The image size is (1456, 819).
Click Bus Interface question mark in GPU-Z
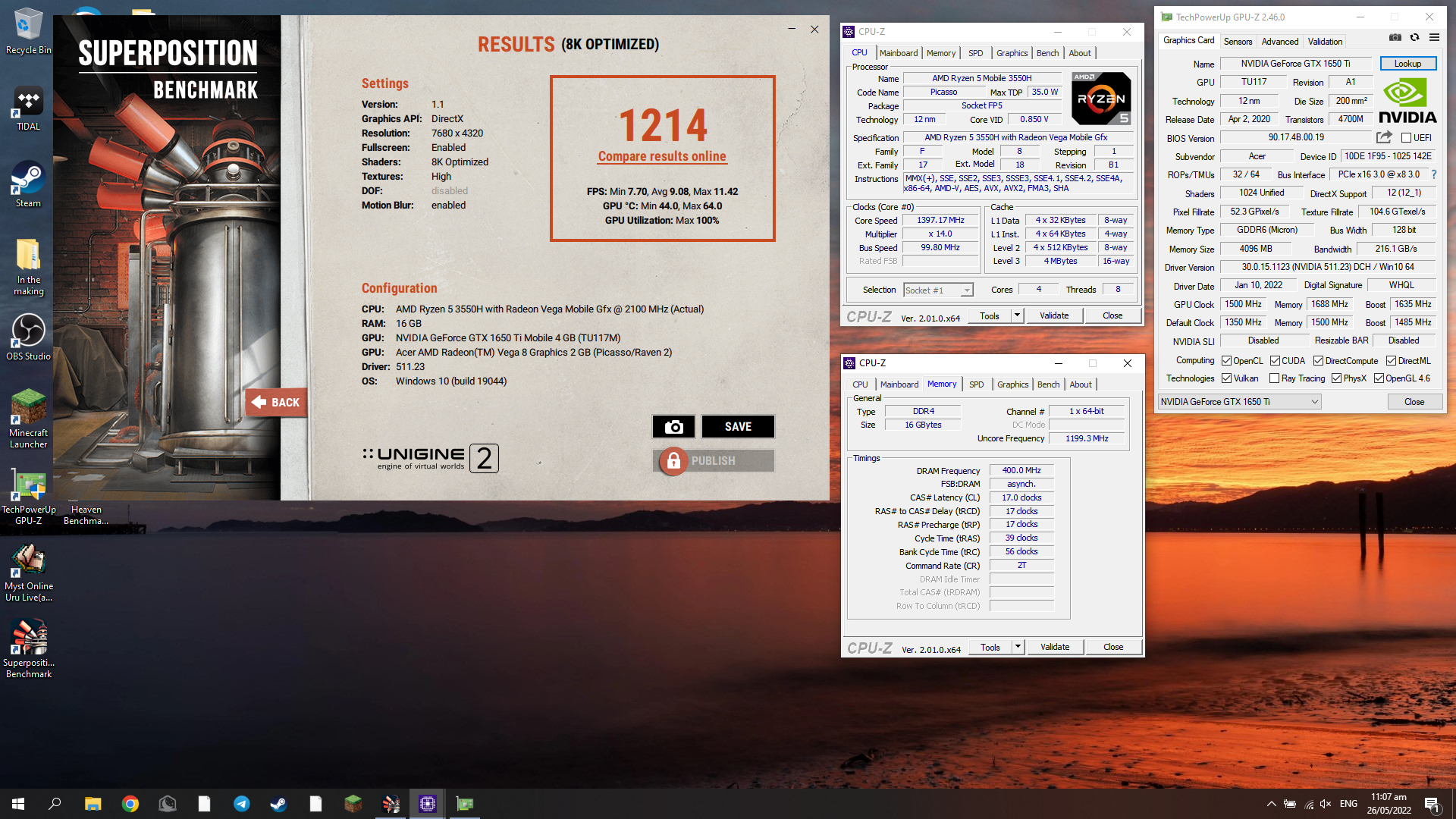tap(1434, 174)
